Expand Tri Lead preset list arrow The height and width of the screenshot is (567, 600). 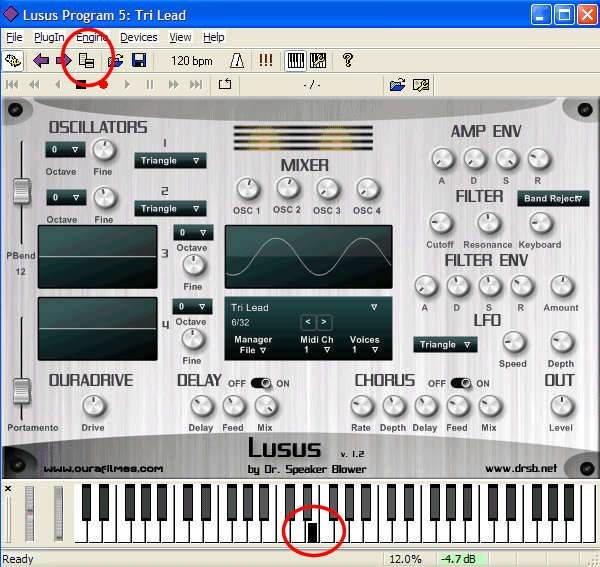374,307
